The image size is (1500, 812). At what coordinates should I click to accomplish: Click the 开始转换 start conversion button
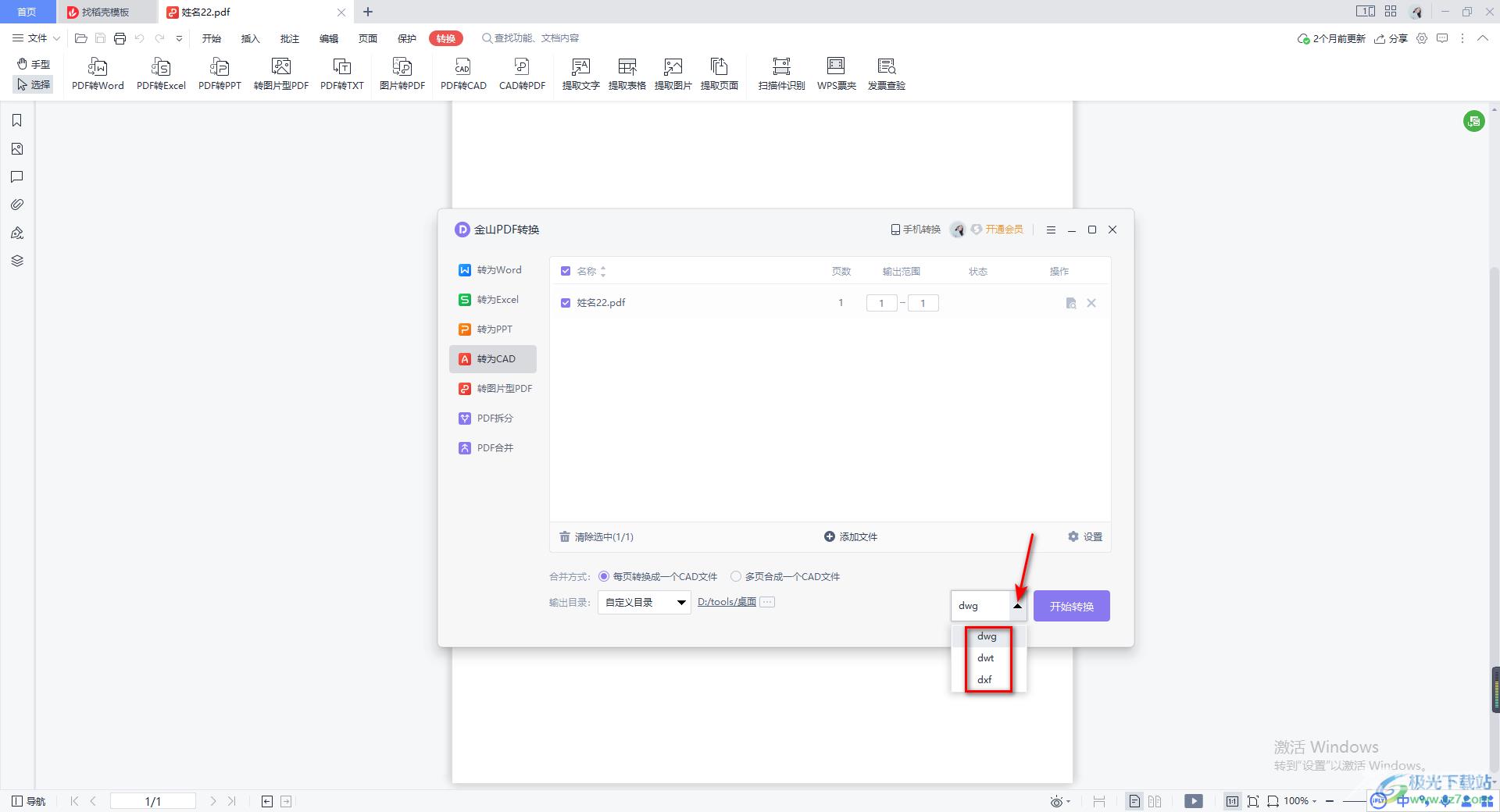[1071, 606]
